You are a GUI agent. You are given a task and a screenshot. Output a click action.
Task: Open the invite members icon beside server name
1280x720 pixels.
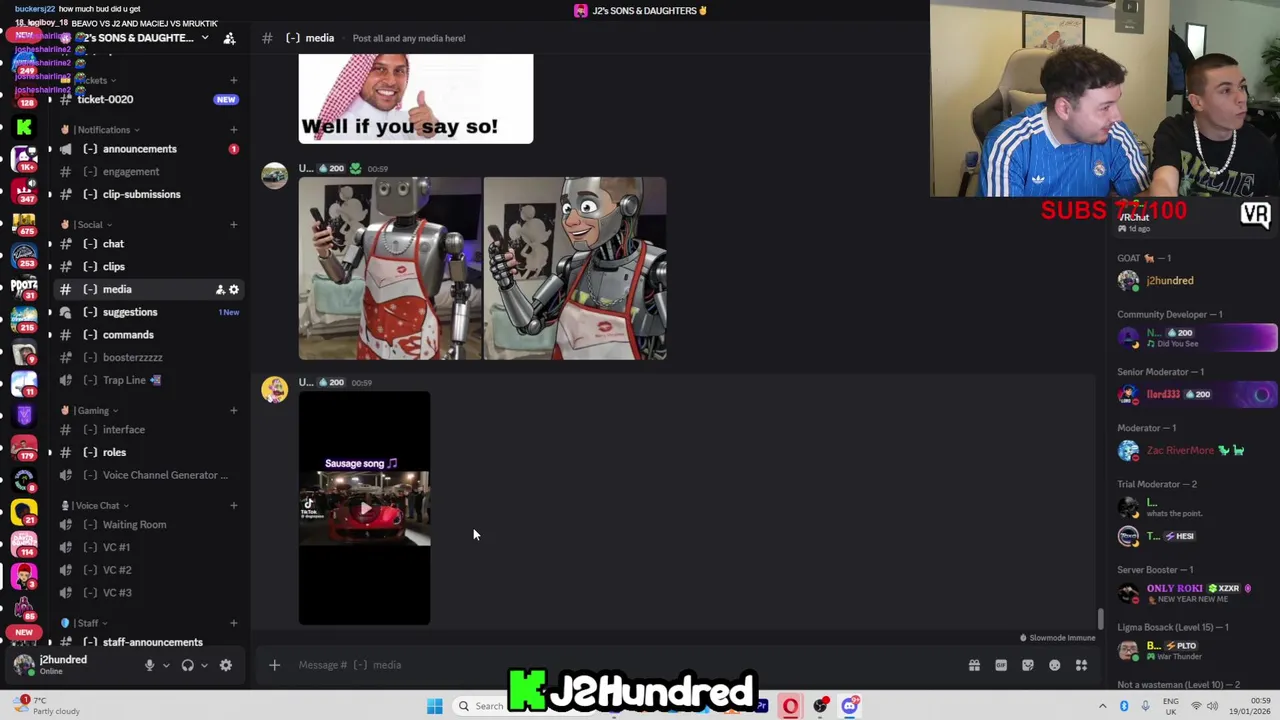coord(229,38)
